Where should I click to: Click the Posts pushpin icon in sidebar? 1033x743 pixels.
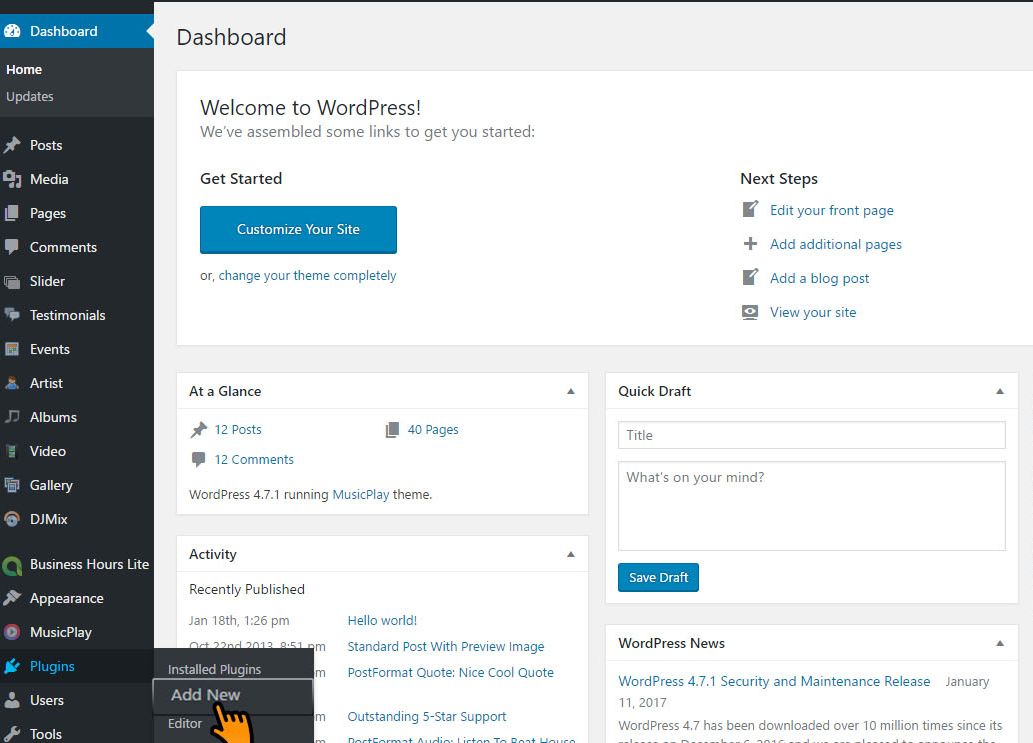click(x=12, y=145)
